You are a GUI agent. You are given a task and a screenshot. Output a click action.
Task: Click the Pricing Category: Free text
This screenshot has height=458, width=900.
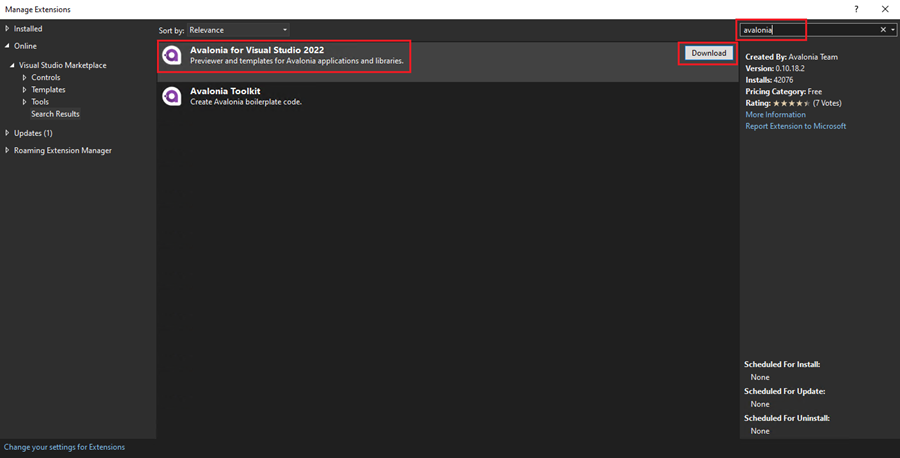(x=783, y=91)
